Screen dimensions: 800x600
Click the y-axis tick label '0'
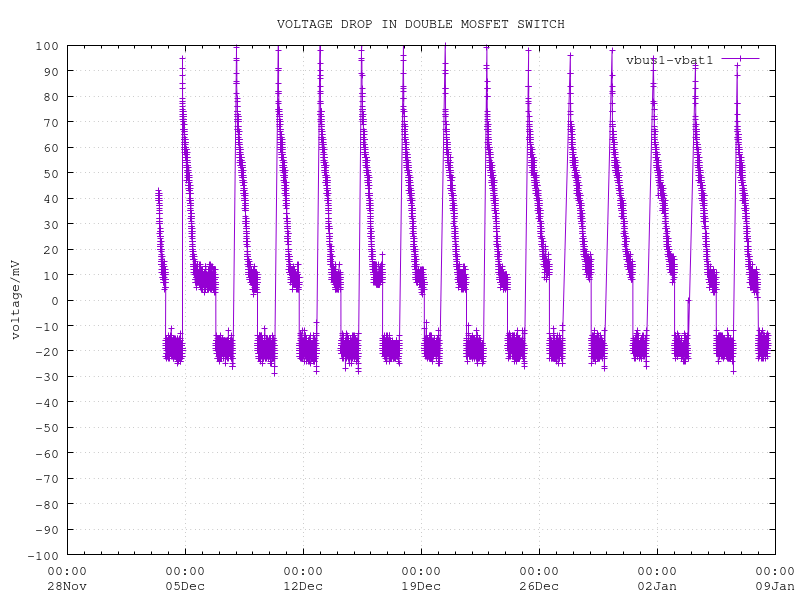click(55, 301)
